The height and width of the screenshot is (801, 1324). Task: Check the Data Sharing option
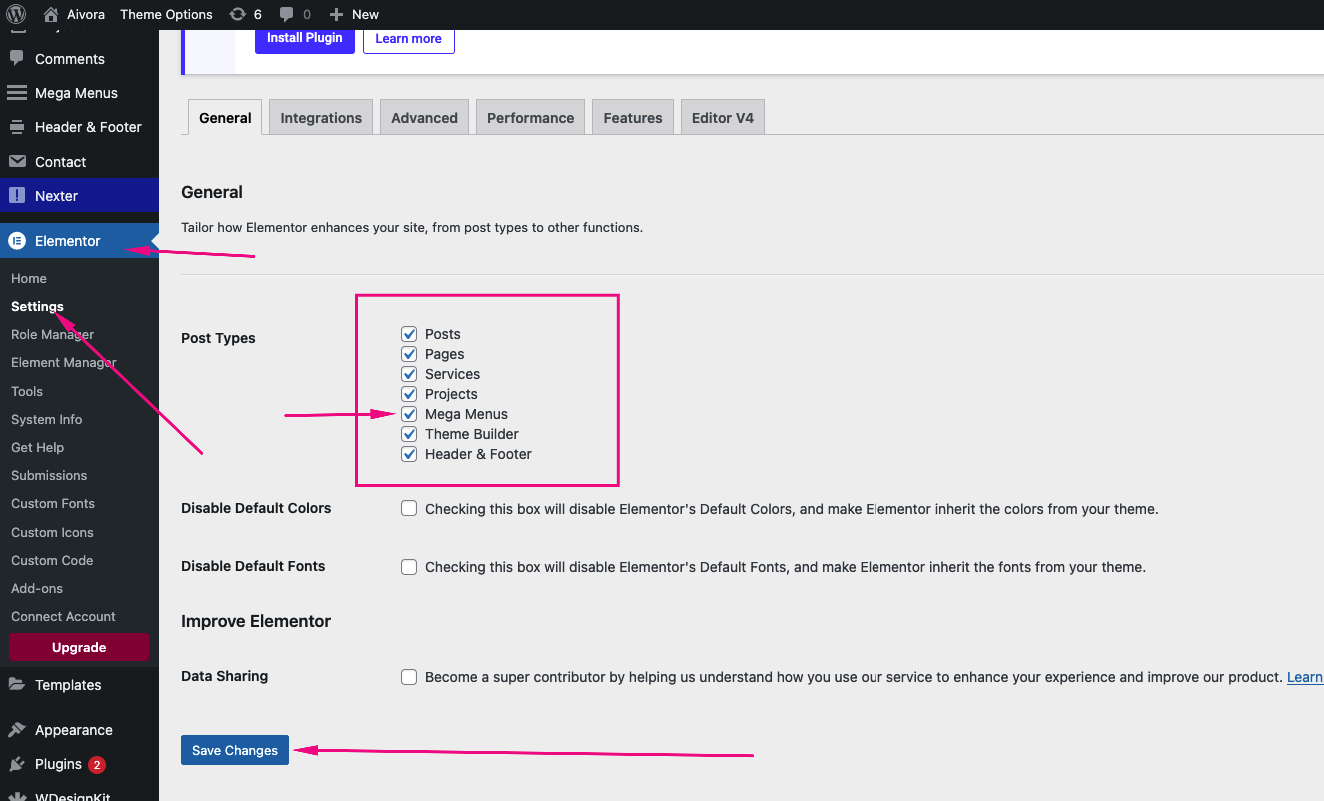[409, 677]
